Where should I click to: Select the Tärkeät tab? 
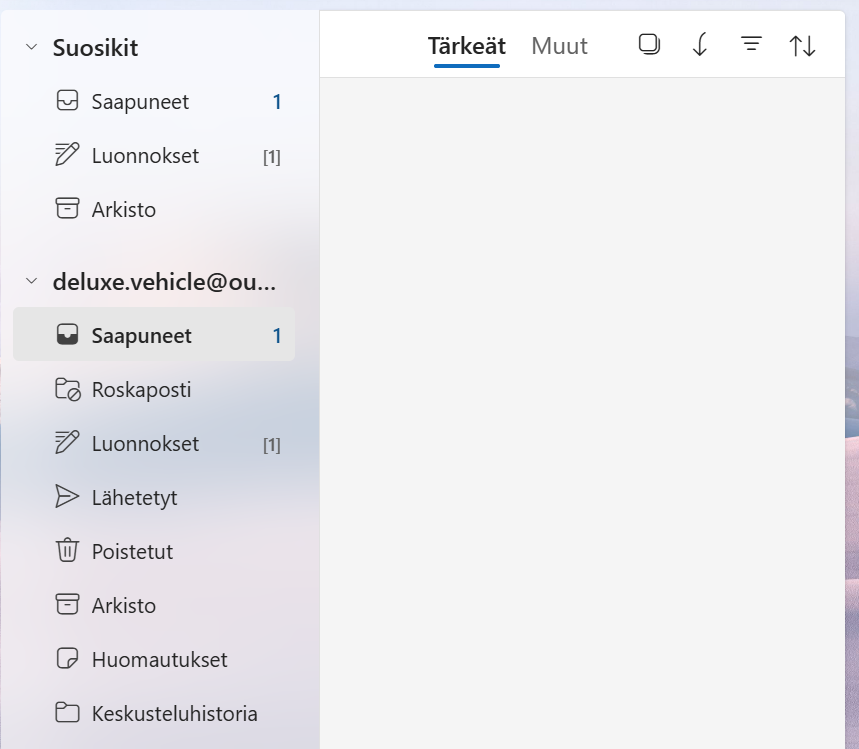click(467, 46)
